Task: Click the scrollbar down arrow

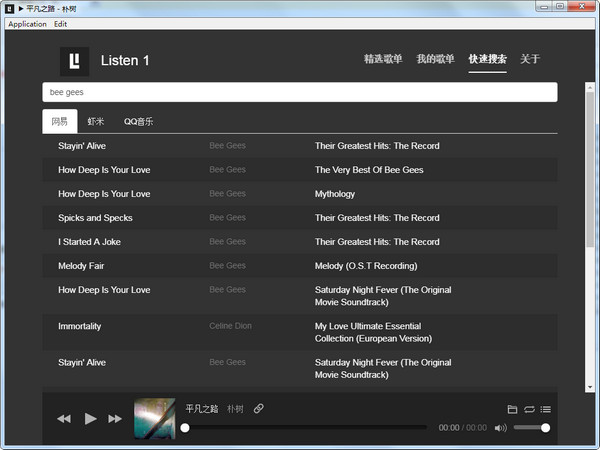Action: pos(590,387)
